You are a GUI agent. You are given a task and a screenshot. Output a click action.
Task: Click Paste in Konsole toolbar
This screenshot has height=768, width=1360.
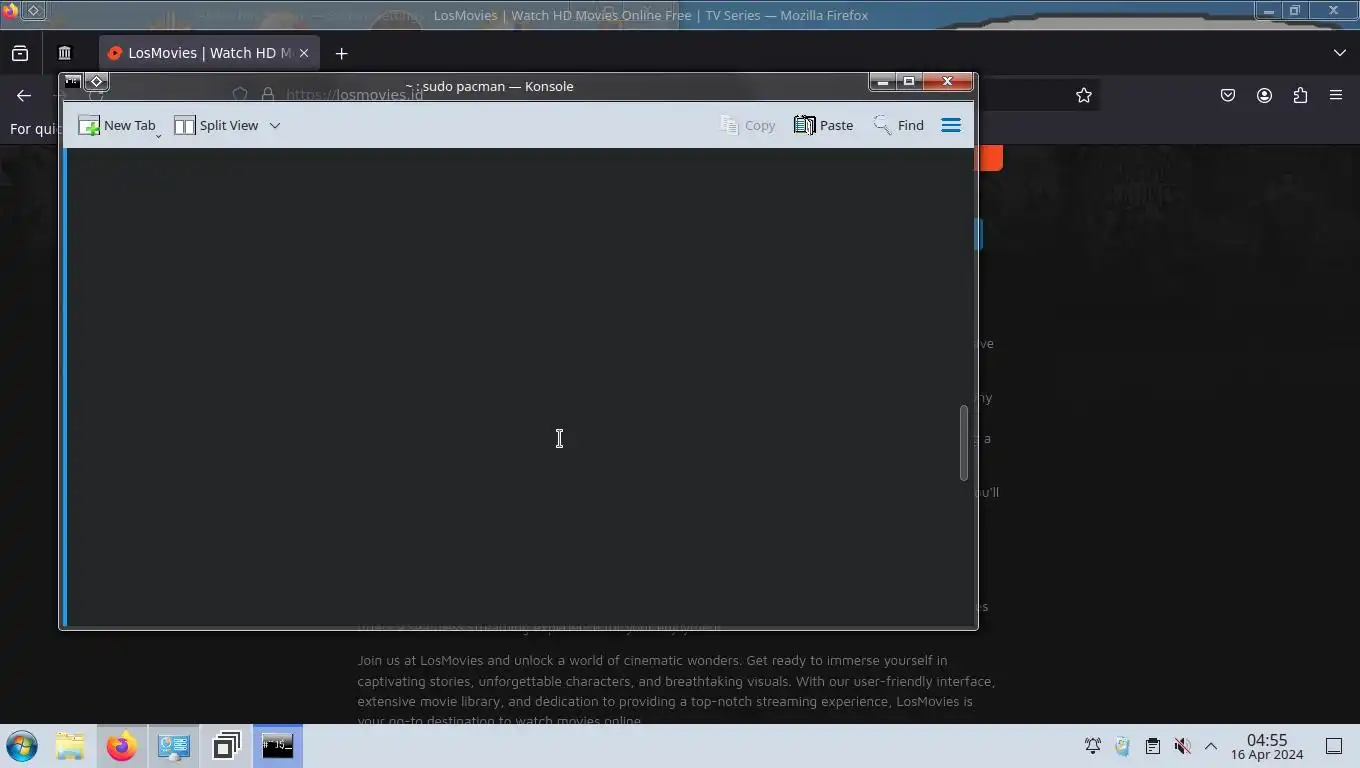823,125
